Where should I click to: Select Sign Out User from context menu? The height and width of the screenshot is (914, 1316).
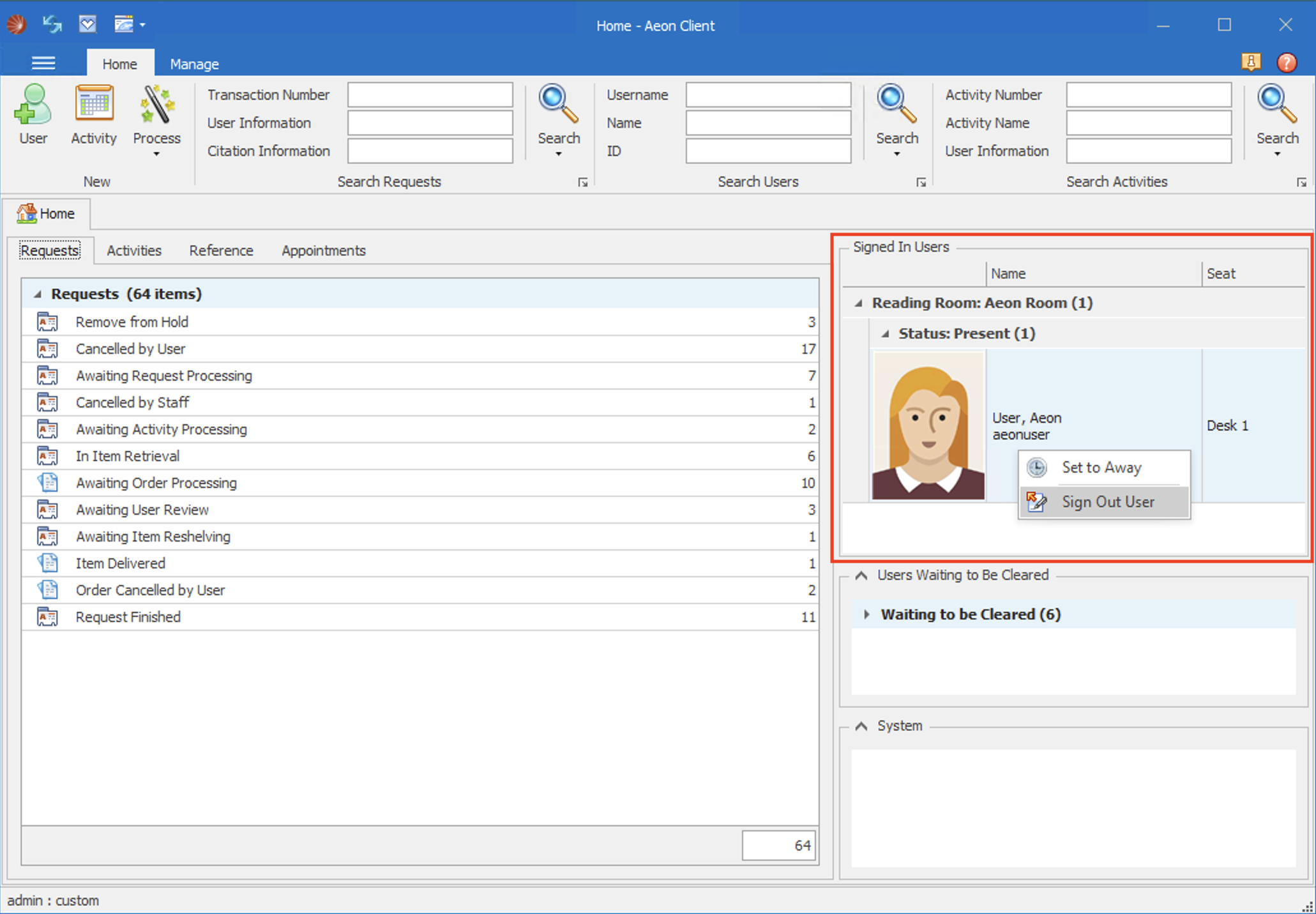pos(1107,502)
